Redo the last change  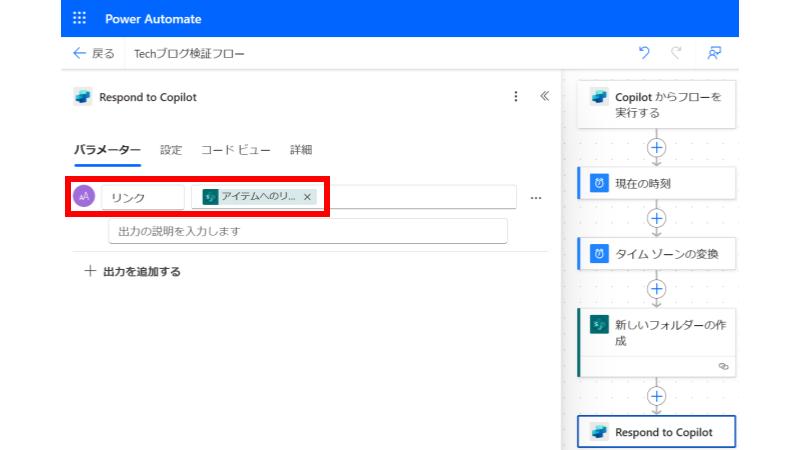(676, 53)
